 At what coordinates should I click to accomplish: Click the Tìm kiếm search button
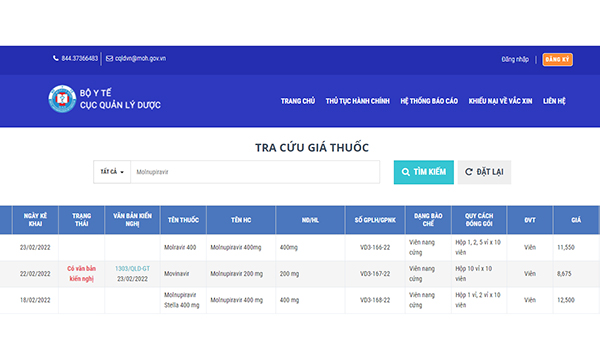pos(424,172)
